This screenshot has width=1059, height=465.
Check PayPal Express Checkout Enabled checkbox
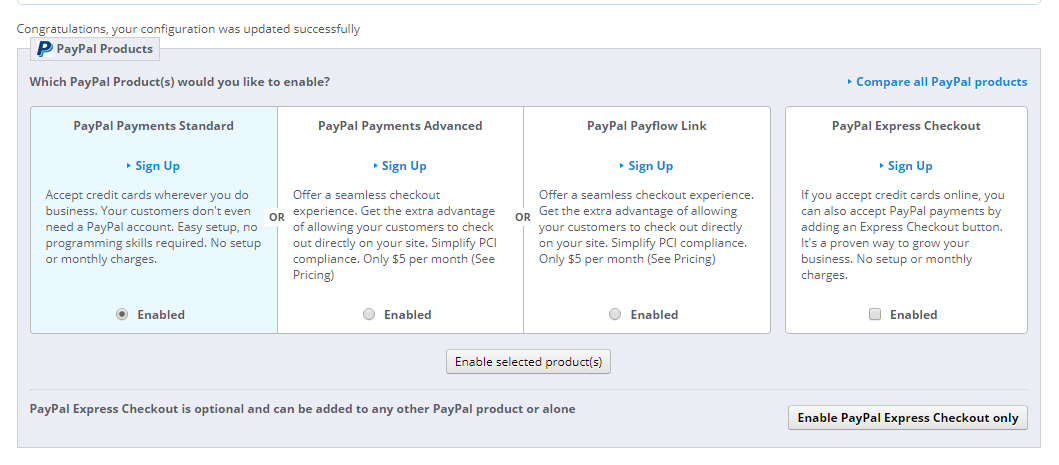point(875,314)
